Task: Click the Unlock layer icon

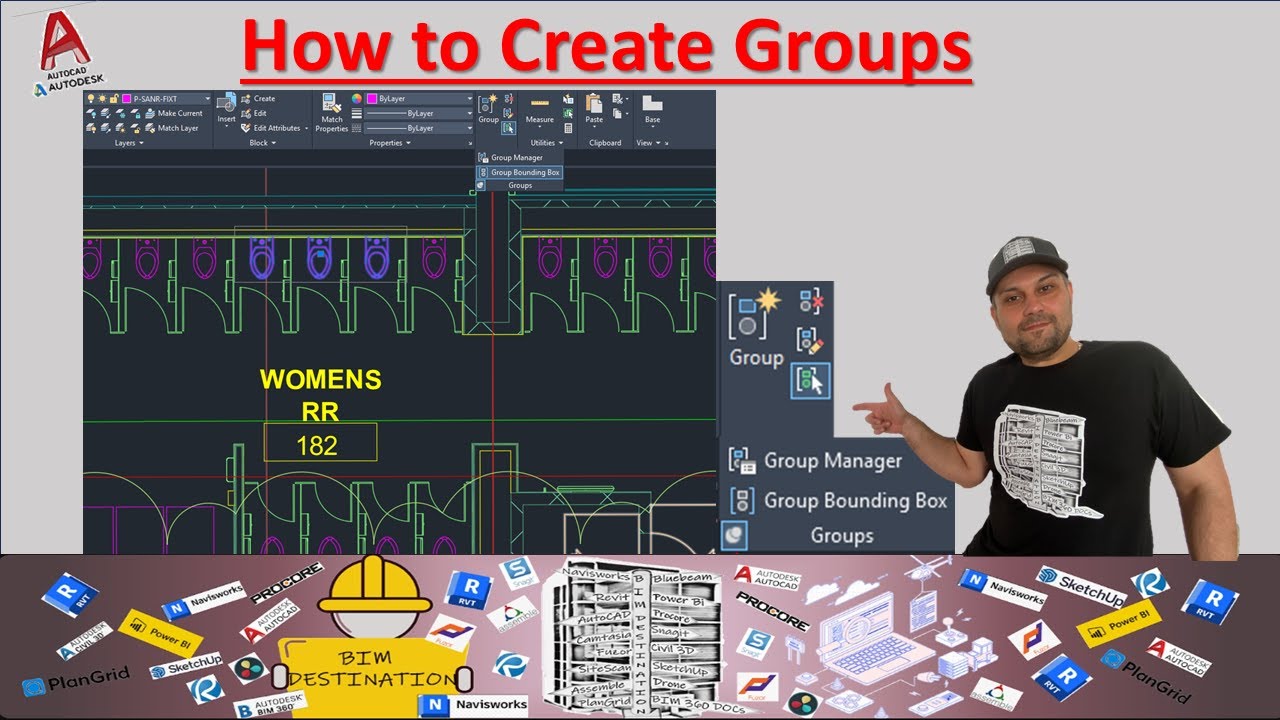Action: point(135,128)
